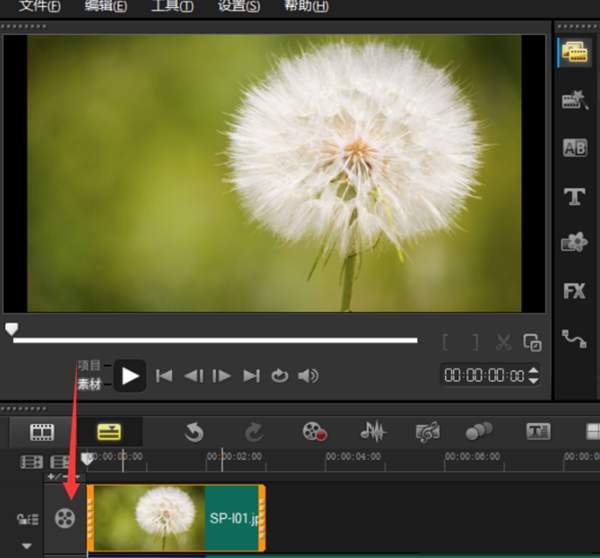Open the Media library panel
The height and width of the screenshot is (558, 600).
(574, 53)
